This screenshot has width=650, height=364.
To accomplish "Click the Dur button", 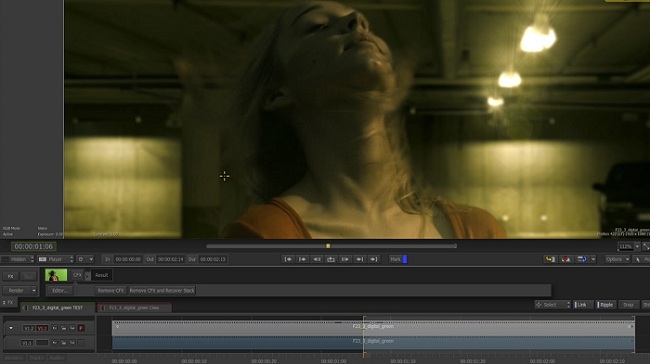I will click(192, 259).
